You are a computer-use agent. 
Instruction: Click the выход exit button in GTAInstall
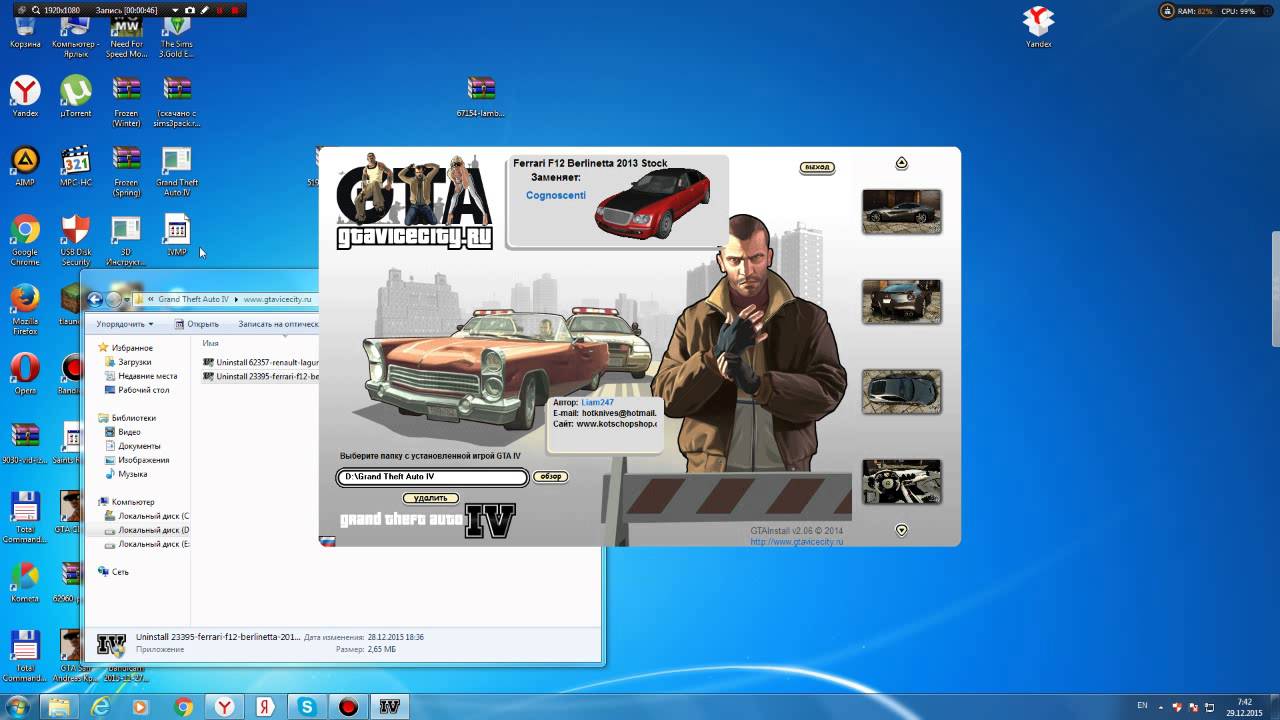pyautogui.click(x=817, y=167)
